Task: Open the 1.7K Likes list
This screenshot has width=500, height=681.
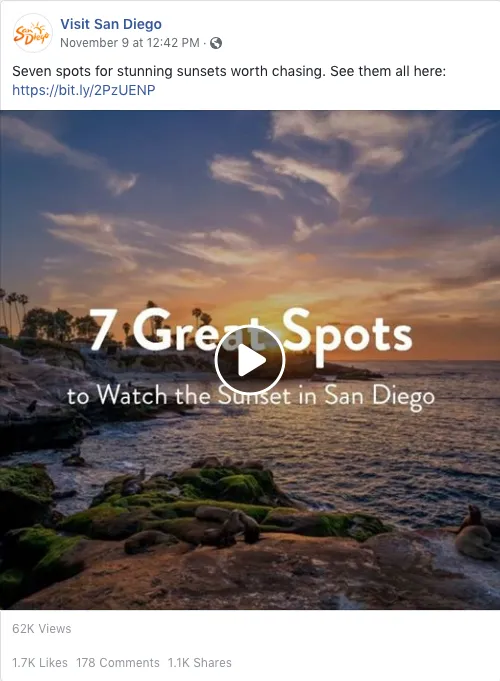Action: pyautogui.click(x=40, y=663)
